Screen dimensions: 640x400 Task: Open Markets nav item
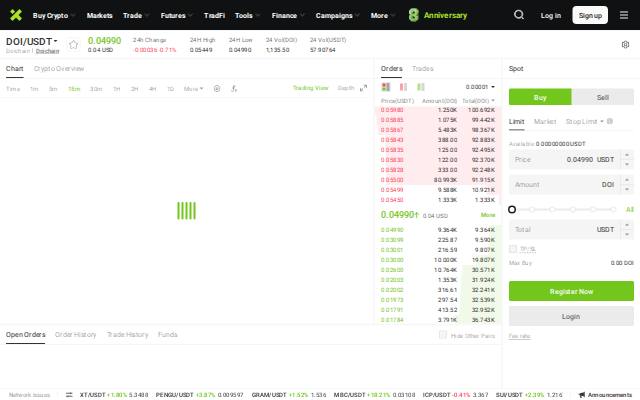tap(99, 16)
